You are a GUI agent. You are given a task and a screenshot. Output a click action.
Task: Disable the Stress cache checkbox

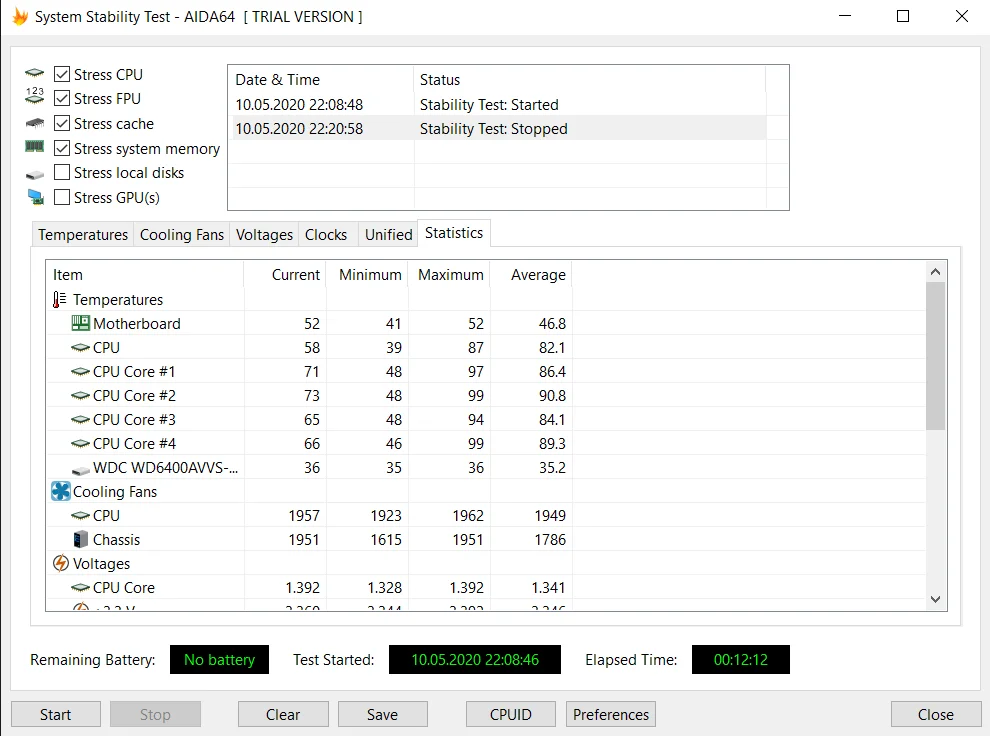[x=62, y=123]
